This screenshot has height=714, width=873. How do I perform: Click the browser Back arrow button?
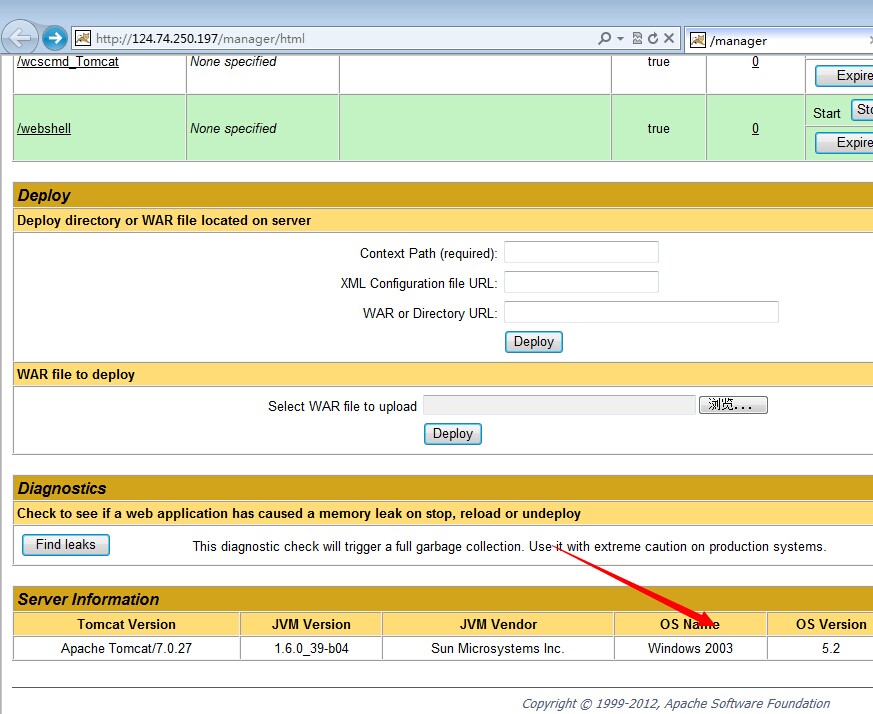tap(19, 38)
